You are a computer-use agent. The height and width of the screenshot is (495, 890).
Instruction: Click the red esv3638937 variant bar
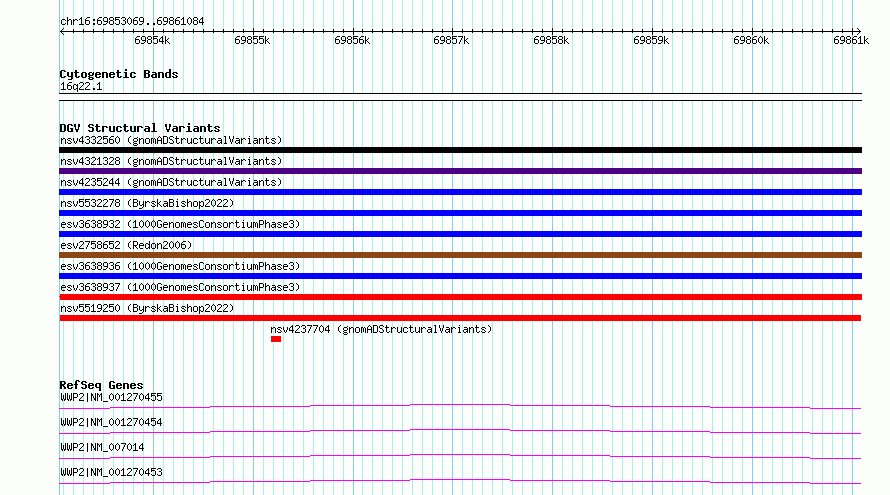click(x=460, y=297)
